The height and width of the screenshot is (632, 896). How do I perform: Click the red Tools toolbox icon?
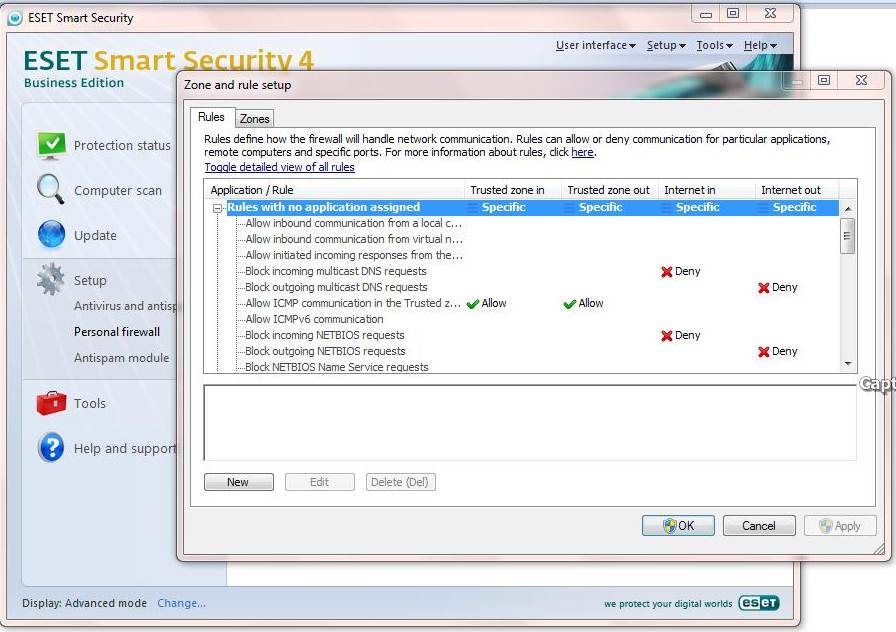pos(51,403)
